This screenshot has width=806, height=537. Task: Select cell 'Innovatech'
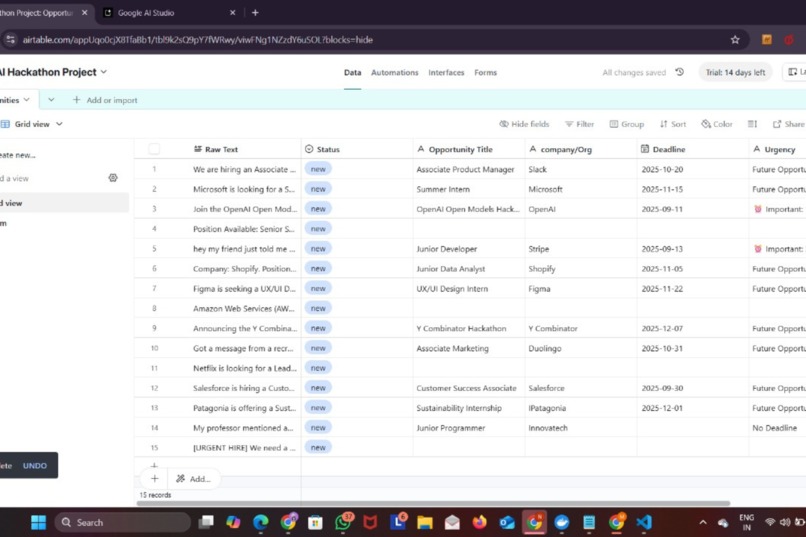coord(580,428)
